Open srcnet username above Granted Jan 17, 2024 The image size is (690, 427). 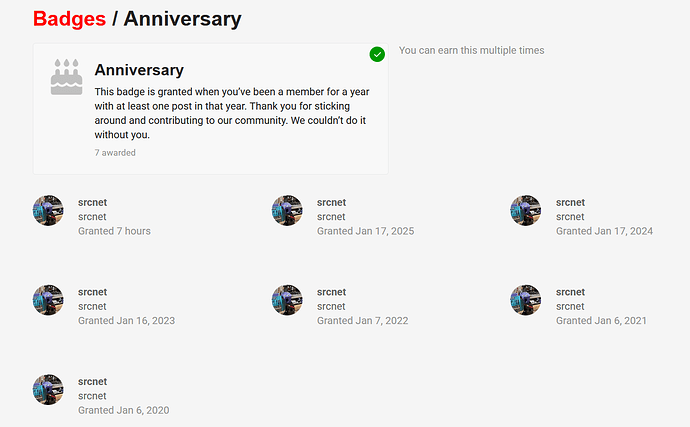[x=572, y=202]
